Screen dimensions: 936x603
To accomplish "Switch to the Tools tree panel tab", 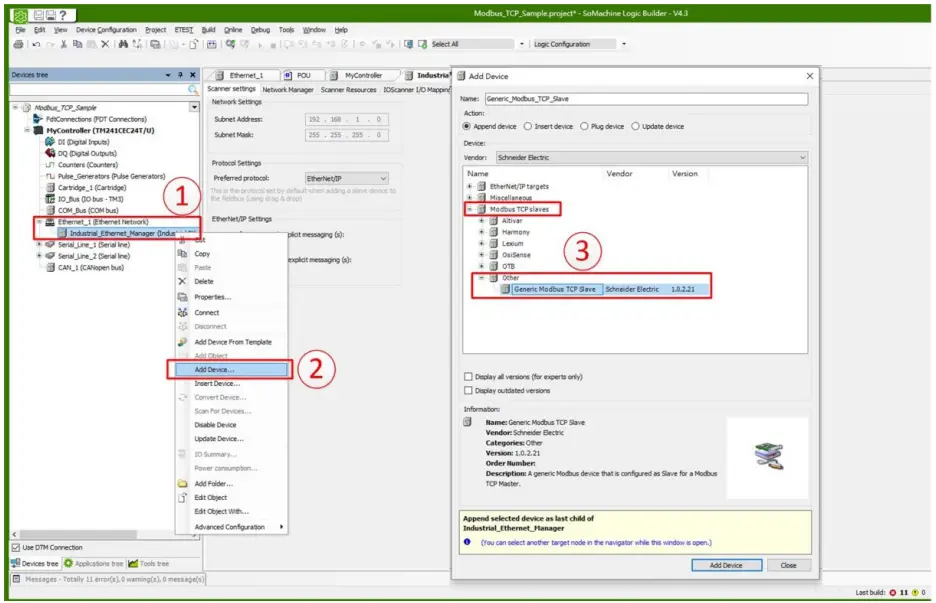I will click(x=149, y=564).
